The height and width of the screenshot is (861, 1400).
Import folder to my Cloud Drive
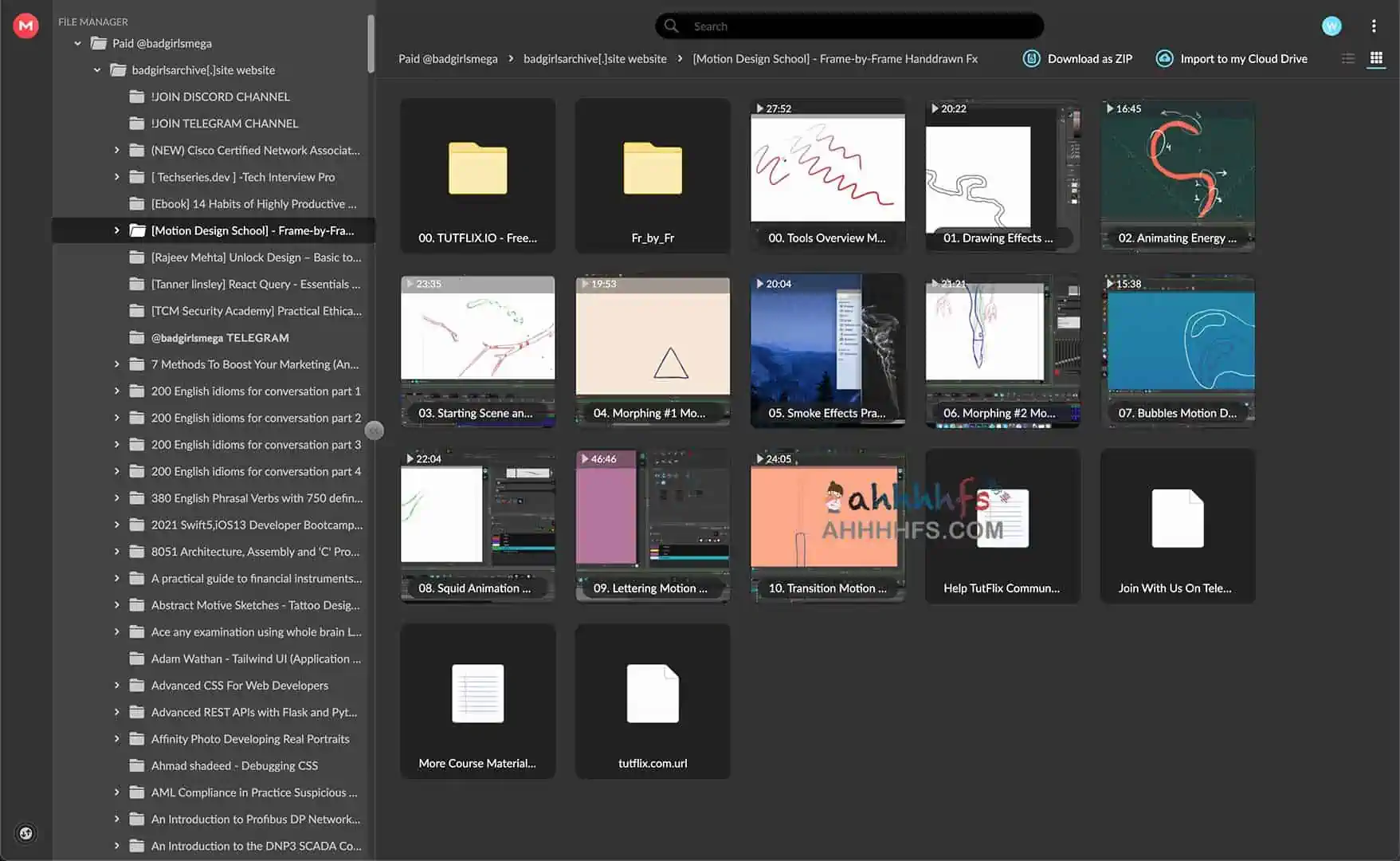[1232, 58]
